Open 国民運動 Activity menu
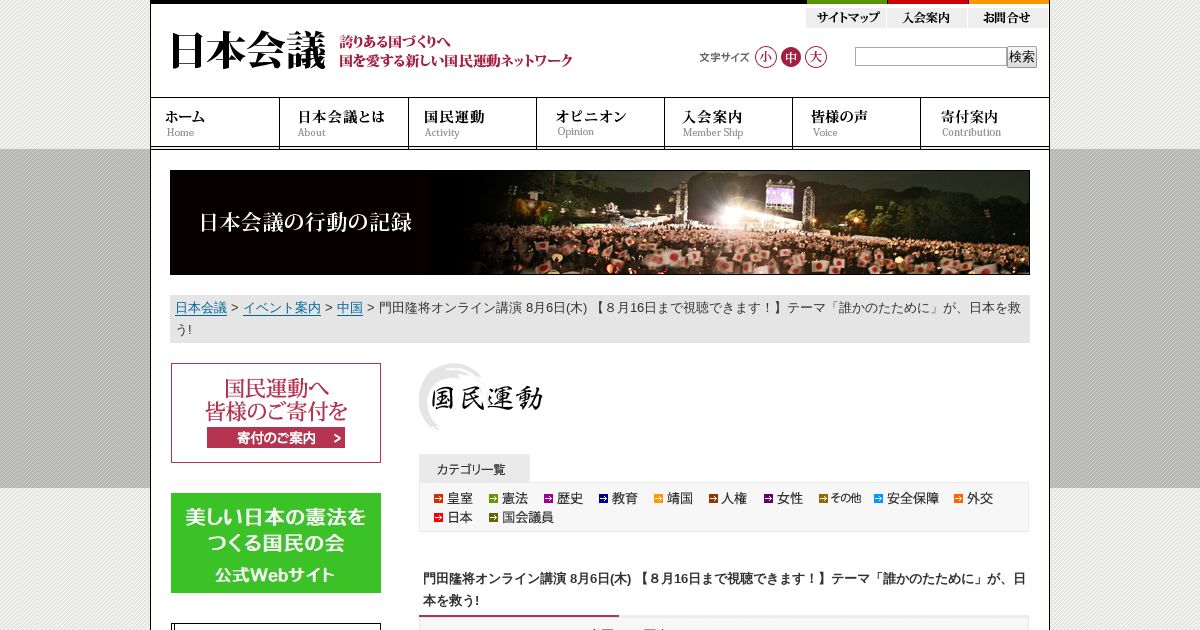 472,123
